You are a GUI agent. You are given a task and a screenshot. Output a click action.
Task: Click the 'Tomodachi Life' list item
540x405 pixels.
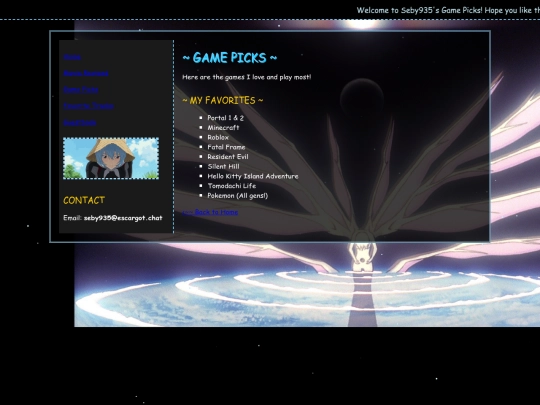232,186
